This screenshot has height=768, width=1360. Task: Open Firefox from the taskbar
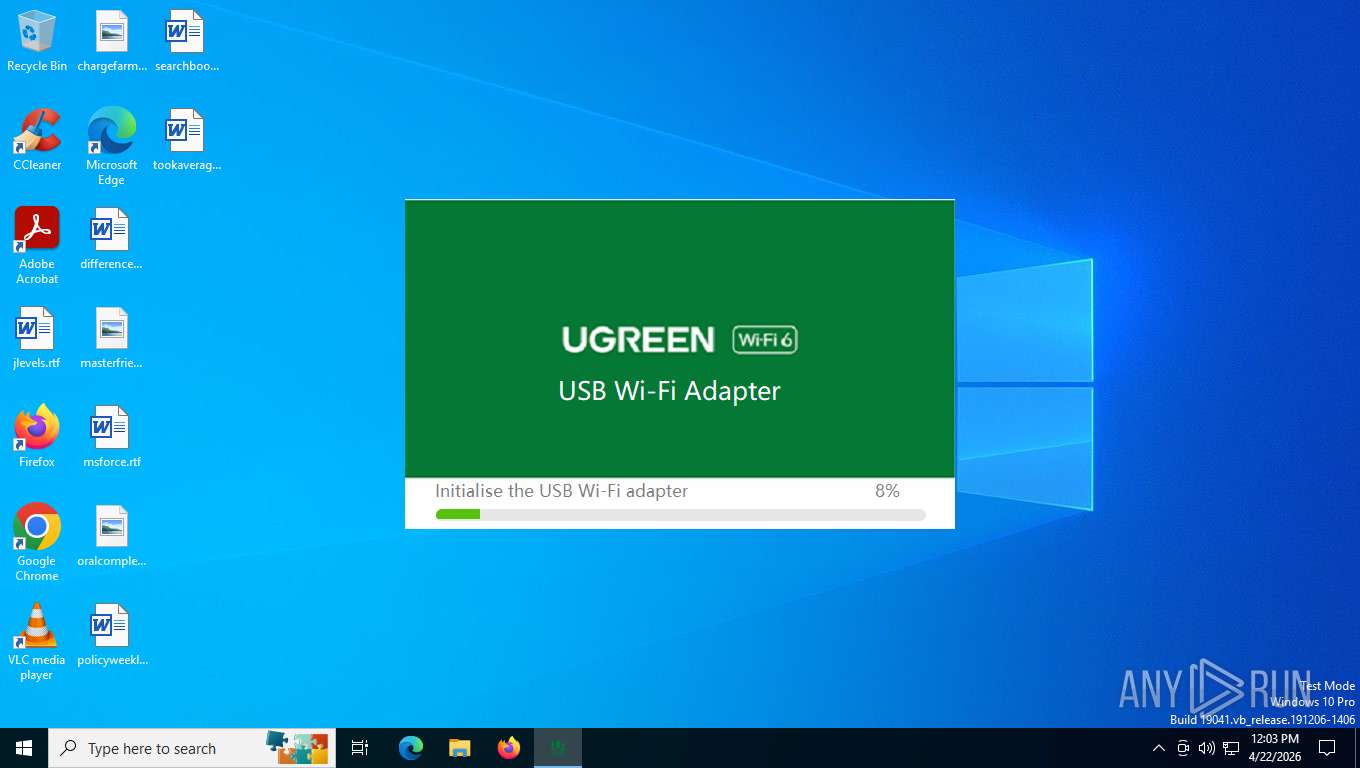tap(509, 748)
